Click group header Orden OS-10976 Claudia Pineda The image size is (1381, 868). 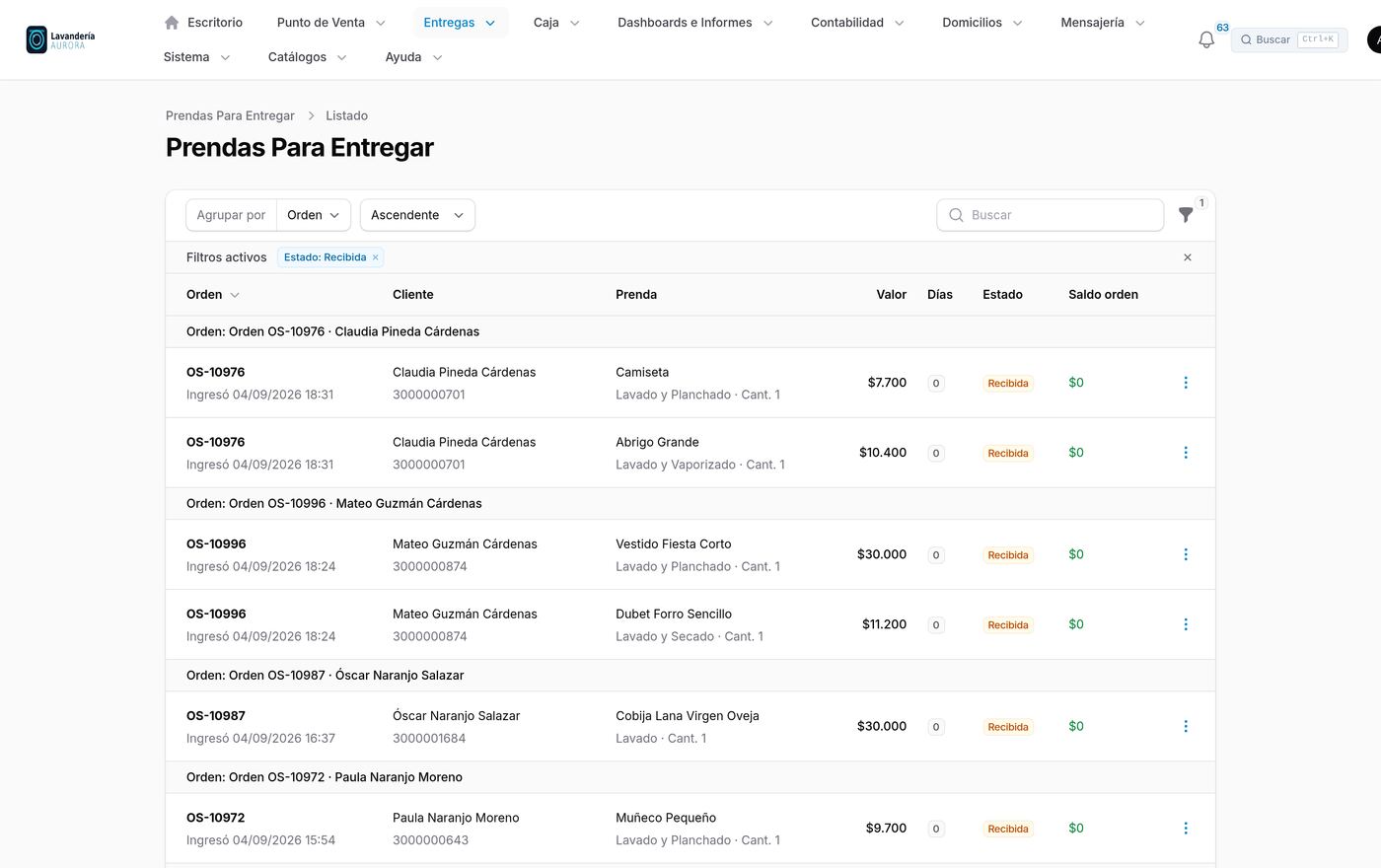690,331
